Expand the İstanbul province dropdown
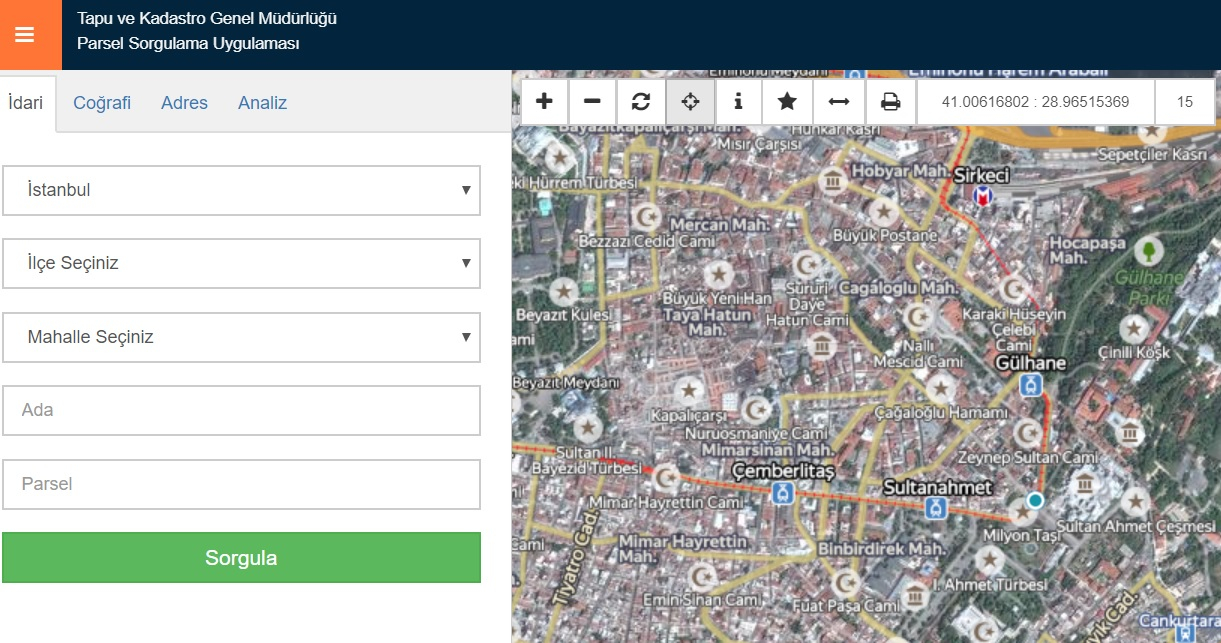Viewport: 1221px width, 643px height. (x=241, y=190)
